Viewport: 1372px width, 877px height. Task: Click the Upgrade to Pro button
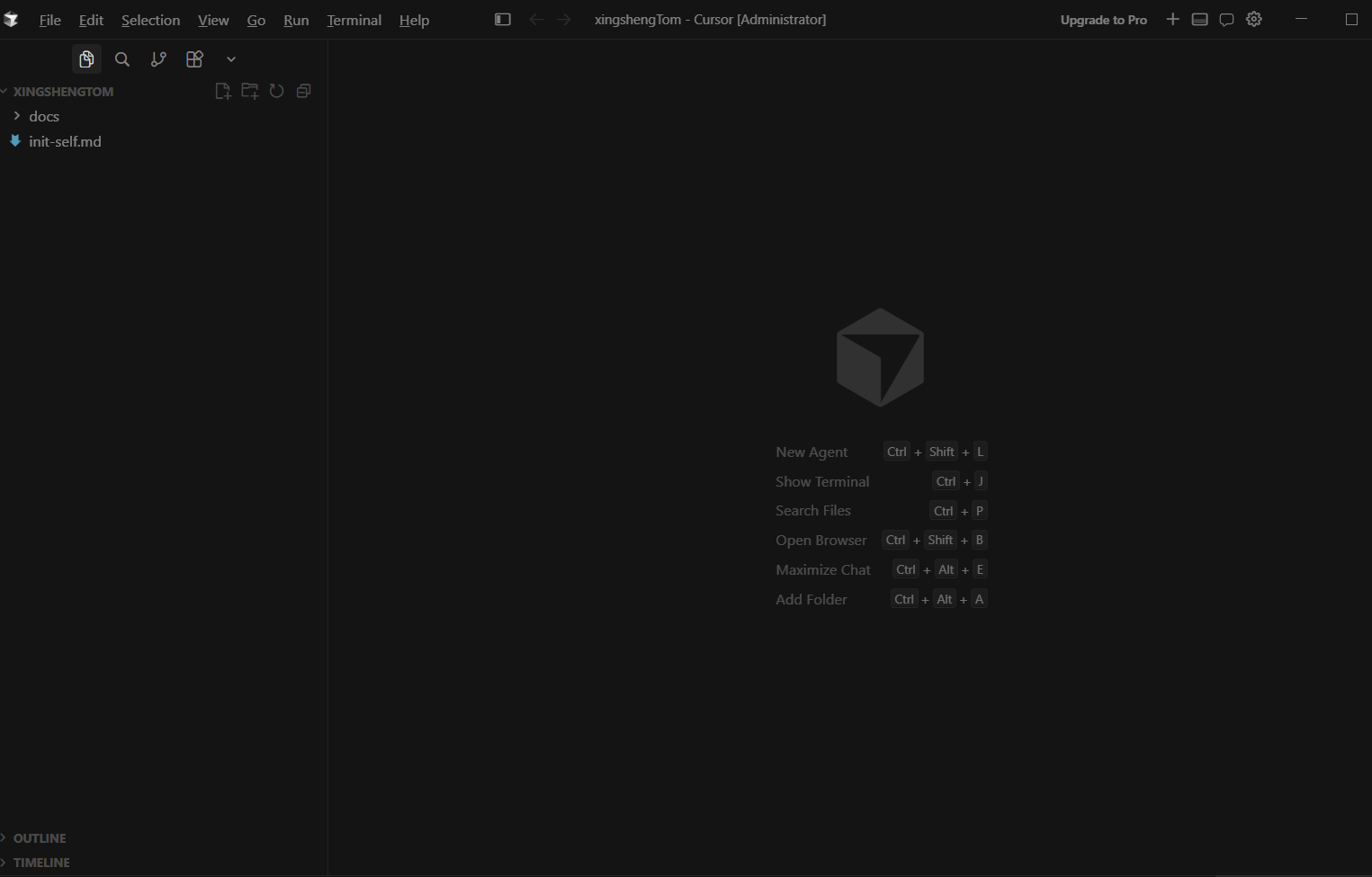pos(1104,20)
